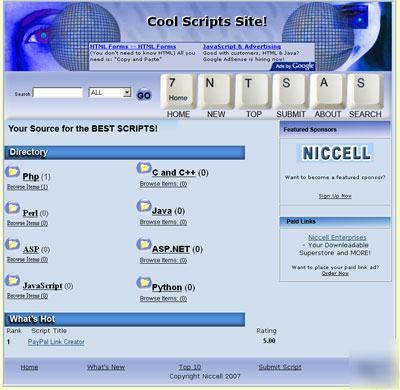Open the ASP category link

(31, 249)
